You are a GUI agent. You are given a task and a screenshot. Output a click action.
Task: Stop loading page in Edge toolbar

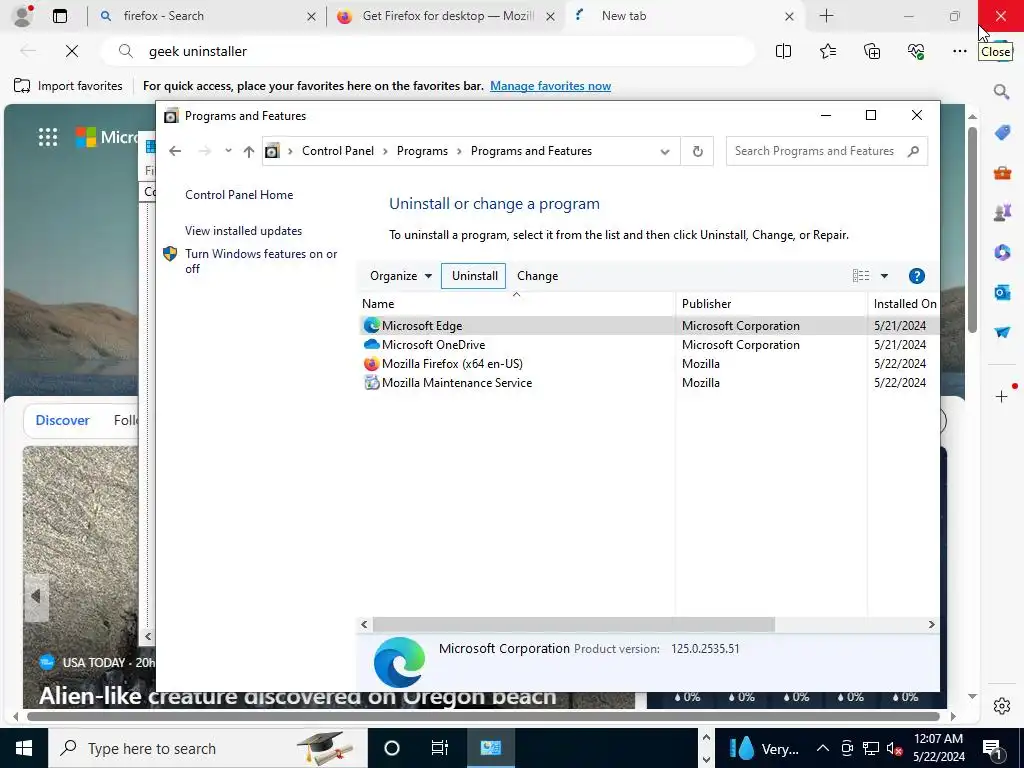coord(72,51)
